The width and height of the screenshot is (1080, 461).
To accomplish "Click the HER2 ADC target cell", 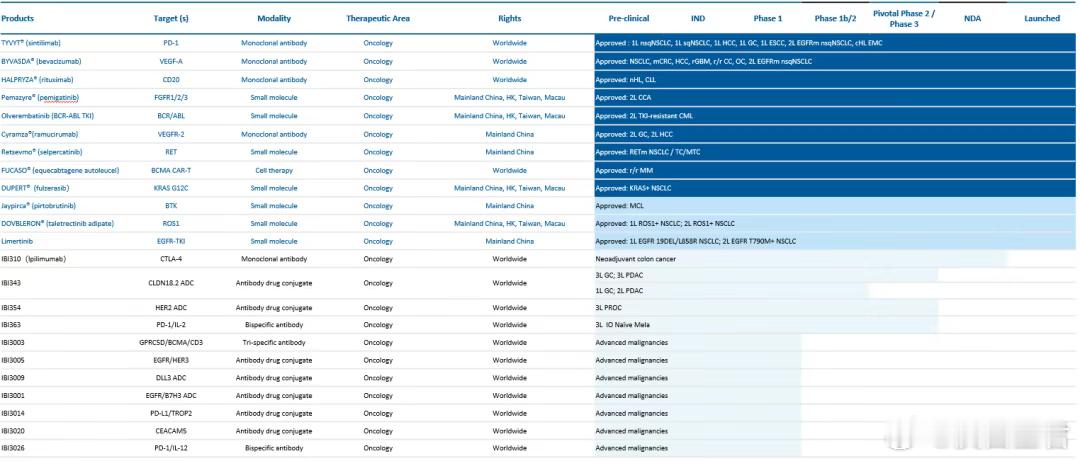I will coord(171,307).
